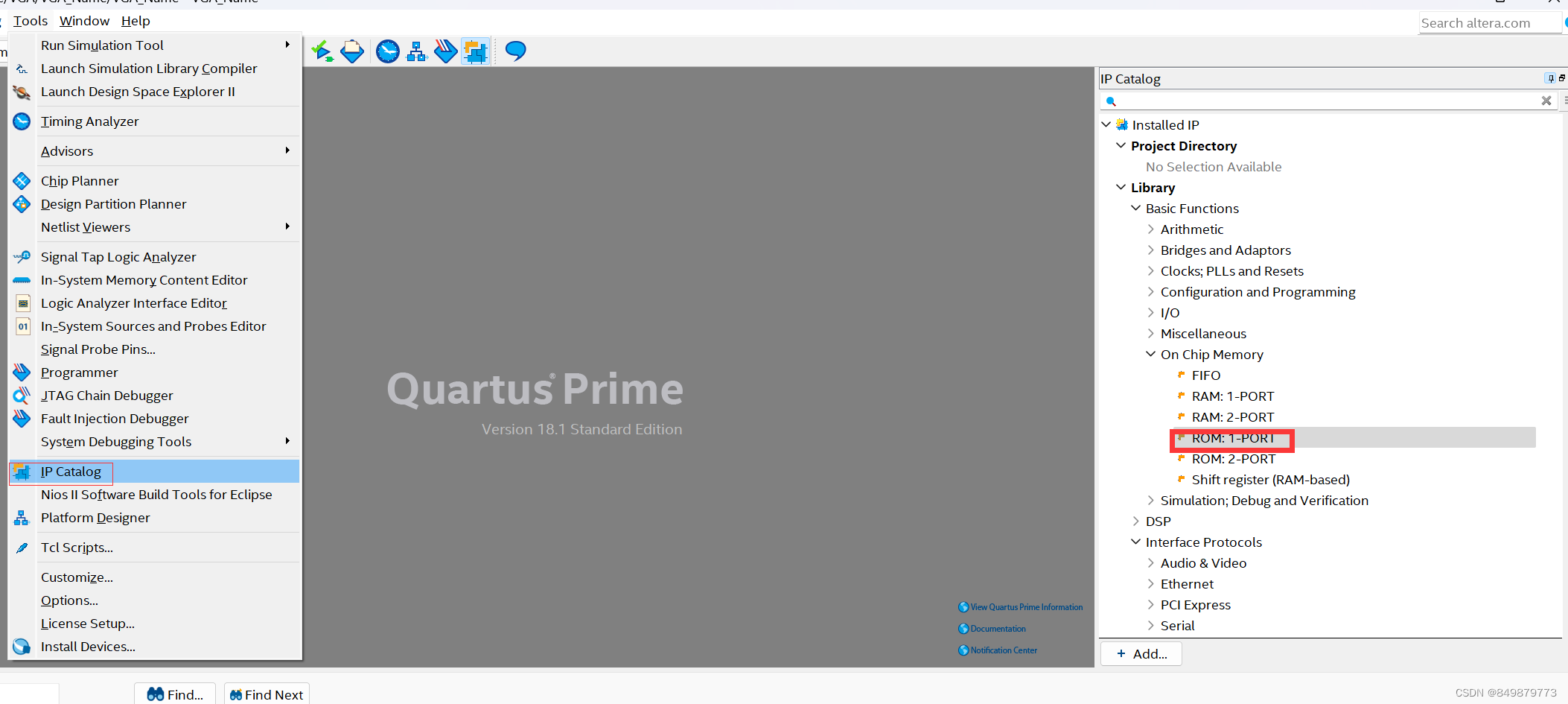The width and height of the screenshot is (1568, 704).
Task: Collapse Basic Functions category
Action: pos(1136,208)
